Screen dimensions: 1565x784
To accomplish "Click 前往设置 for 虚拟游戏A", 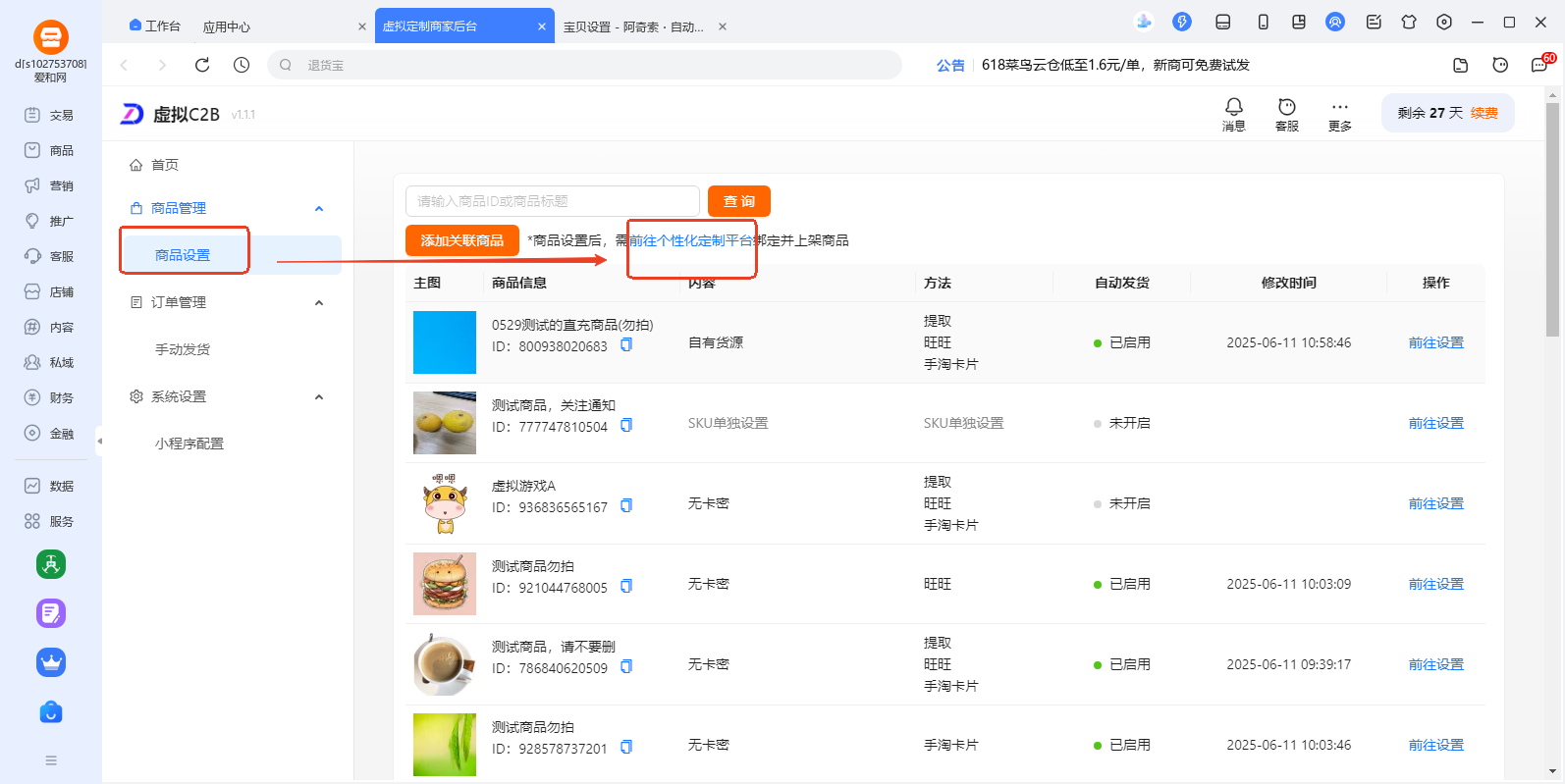I will [1436, 503].
